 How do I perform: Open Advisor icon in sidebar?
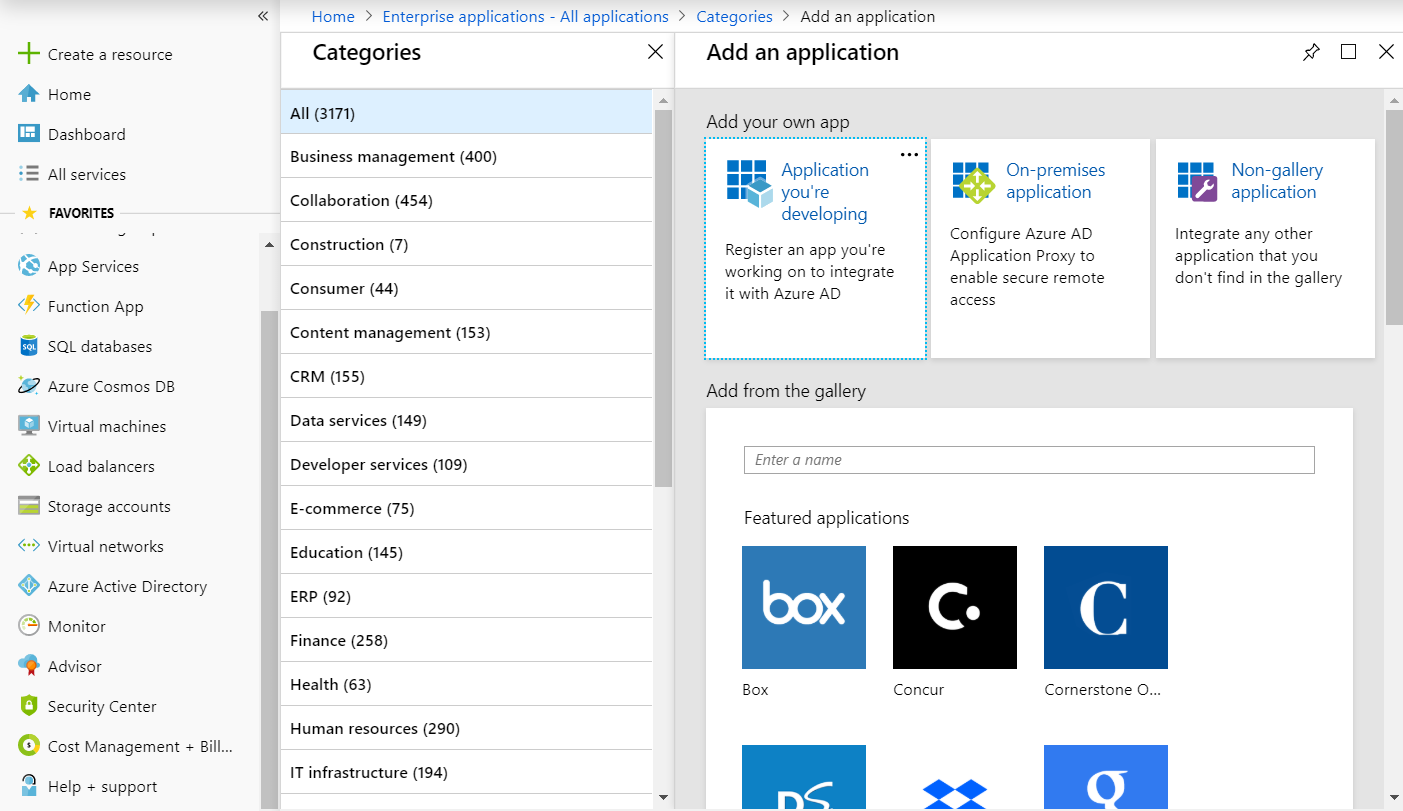pos(29,666)
